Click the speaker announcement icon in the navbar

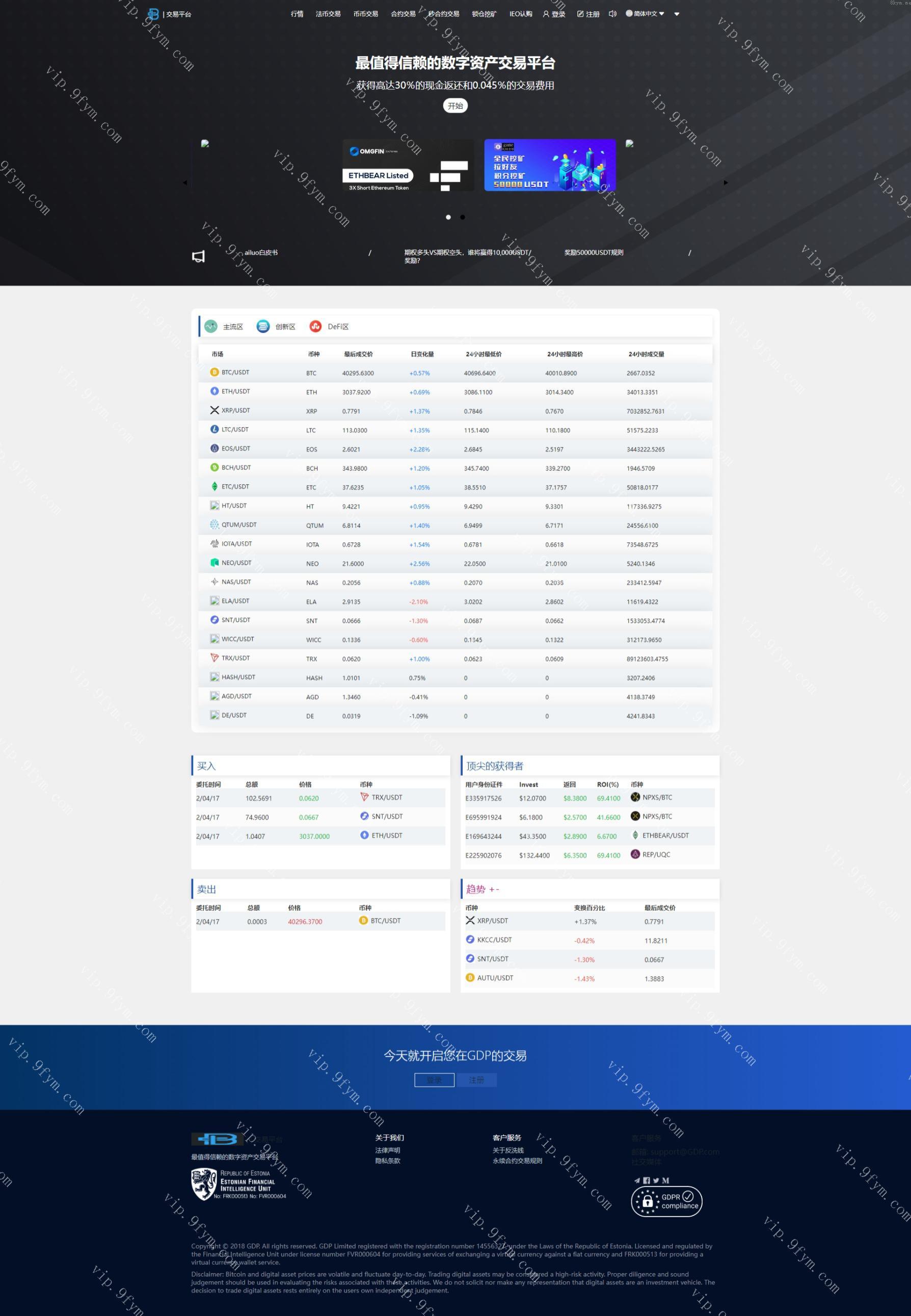(x=612, y=14)
